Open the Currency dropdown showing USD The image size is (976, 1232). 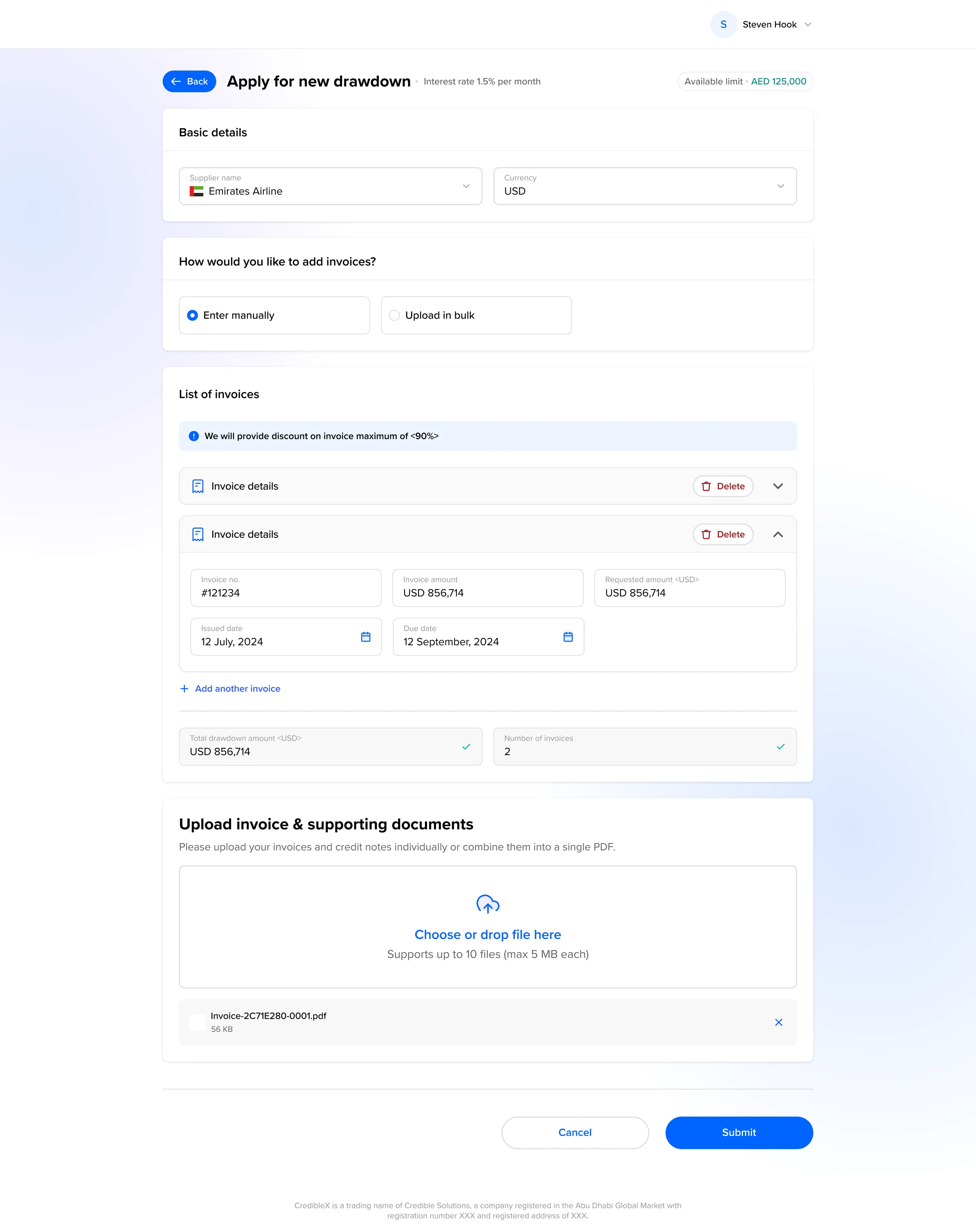pos(645,186)
